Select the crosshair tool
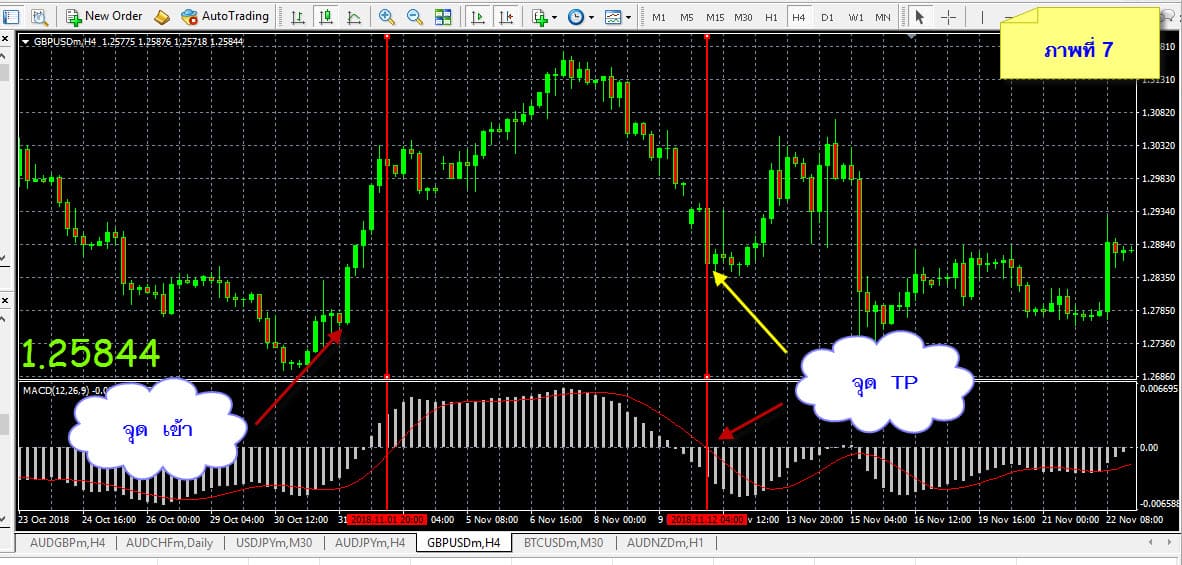 coord(948,17)
